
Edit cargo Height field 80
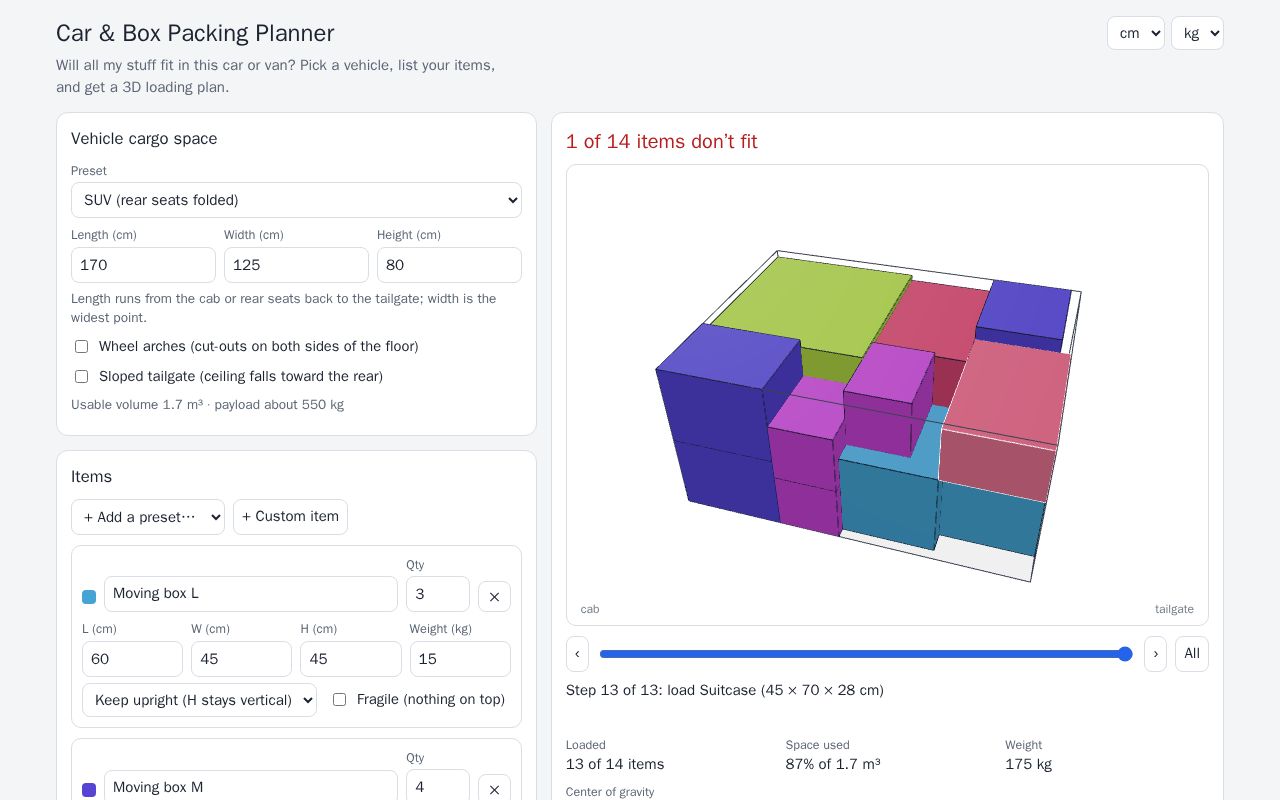[x=449, y=265]
